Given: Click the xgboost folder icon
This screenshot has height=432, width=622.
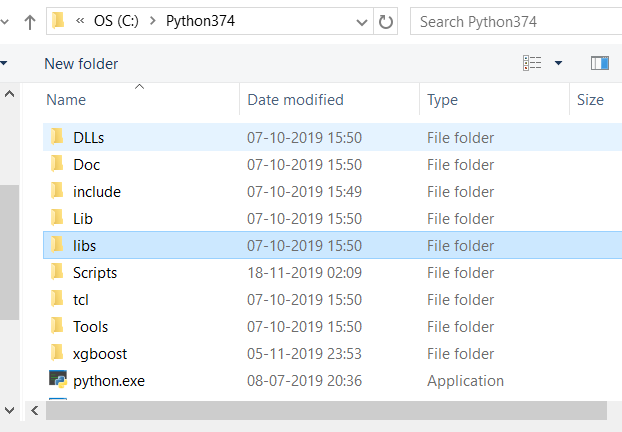Looking at the screenshot, I should coord(57,352).
